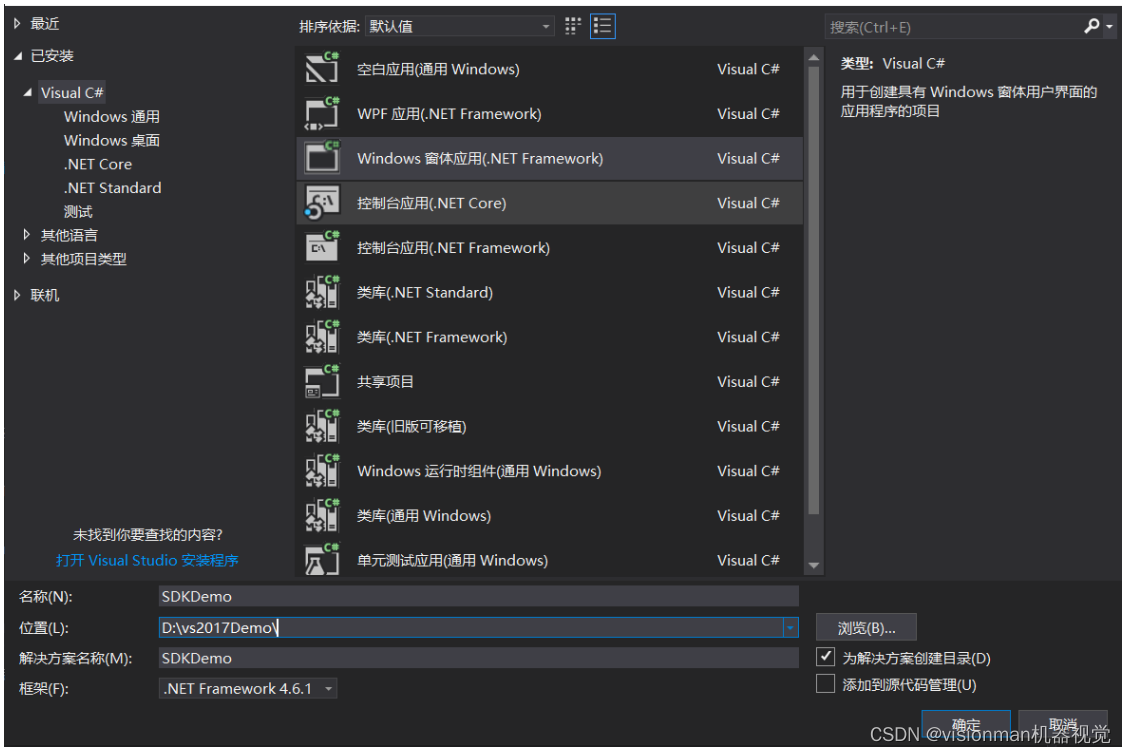Select WPF 应用(.NET Framework) row text

click(448, 114)
